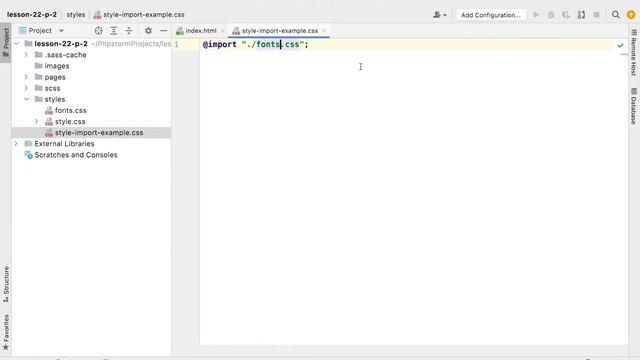This screenshot has width=640, height=360.
Task: Click the "./fonts.css" string in editor
Action: pyautogui.click(x=273, y=44)
